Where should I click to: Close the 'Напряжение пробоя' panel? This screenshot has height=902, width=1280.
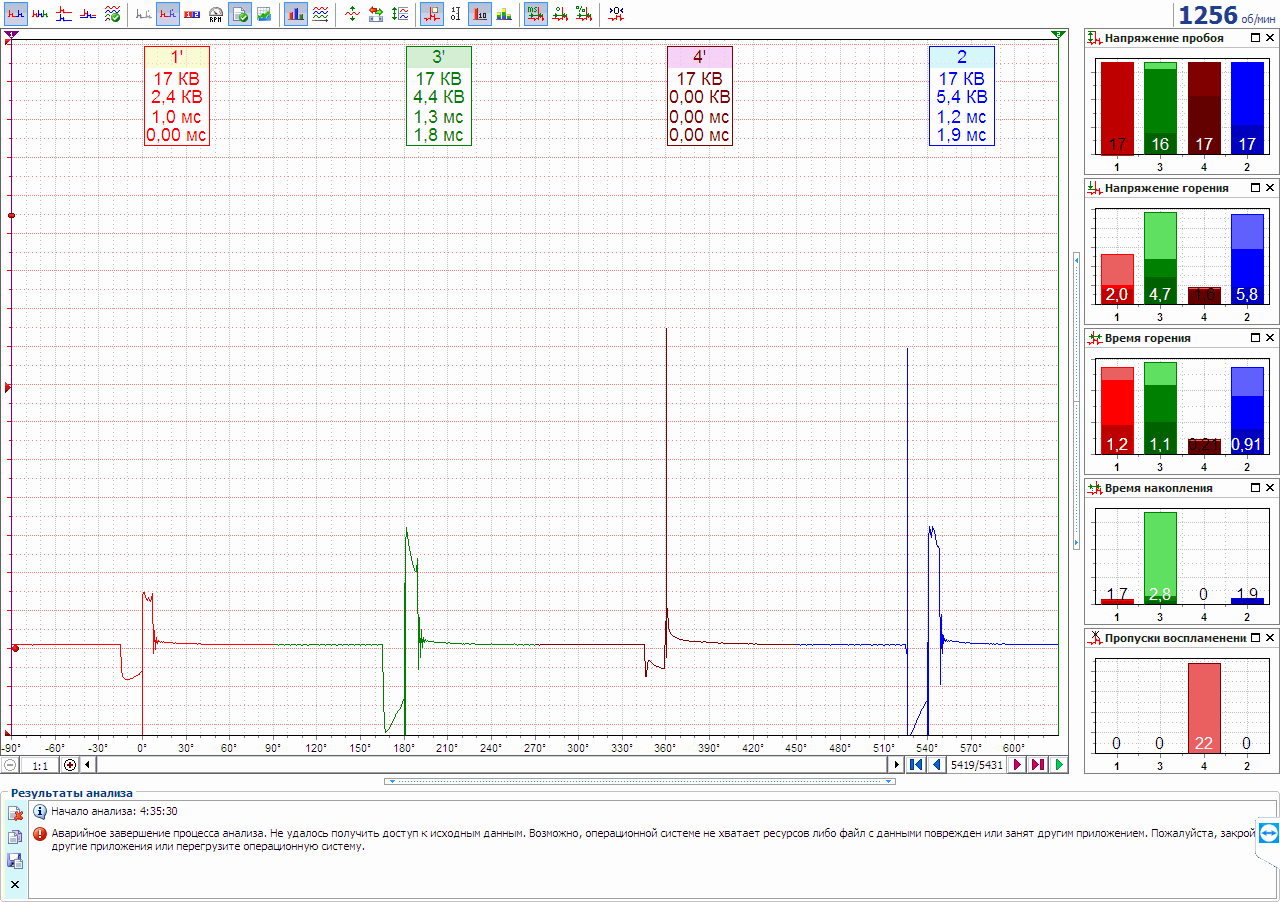(1270, 37)
